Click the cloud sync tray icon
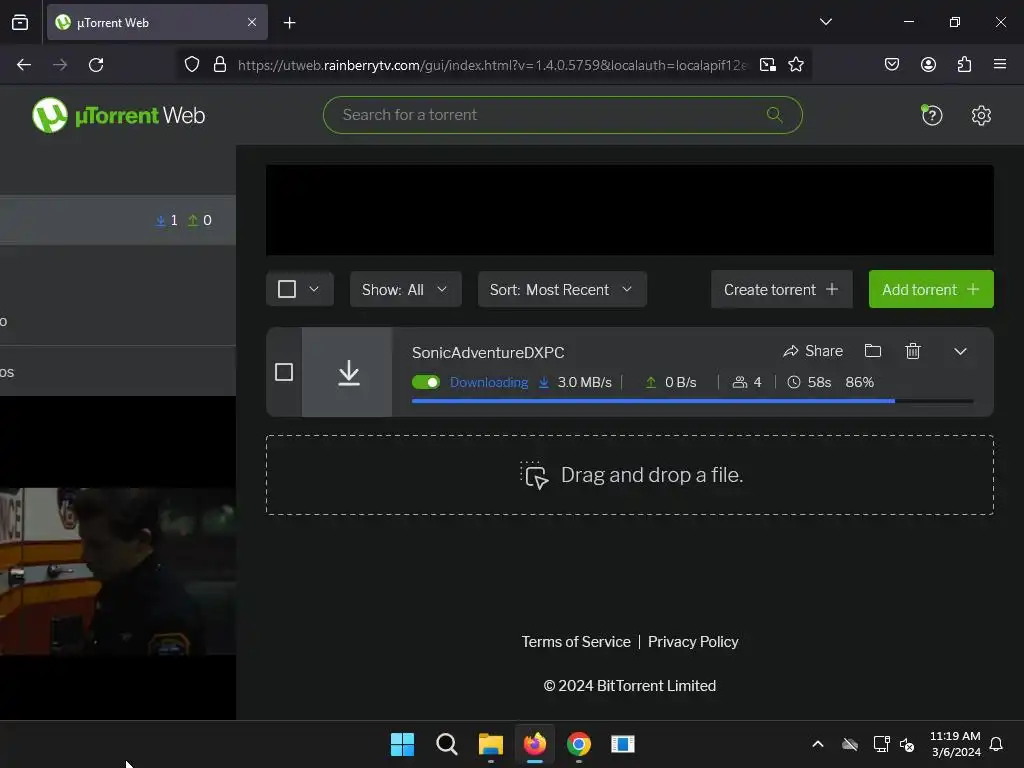The width and height of the screenshot is (1024, 768). pyautogui.click(x=850, y=744)
